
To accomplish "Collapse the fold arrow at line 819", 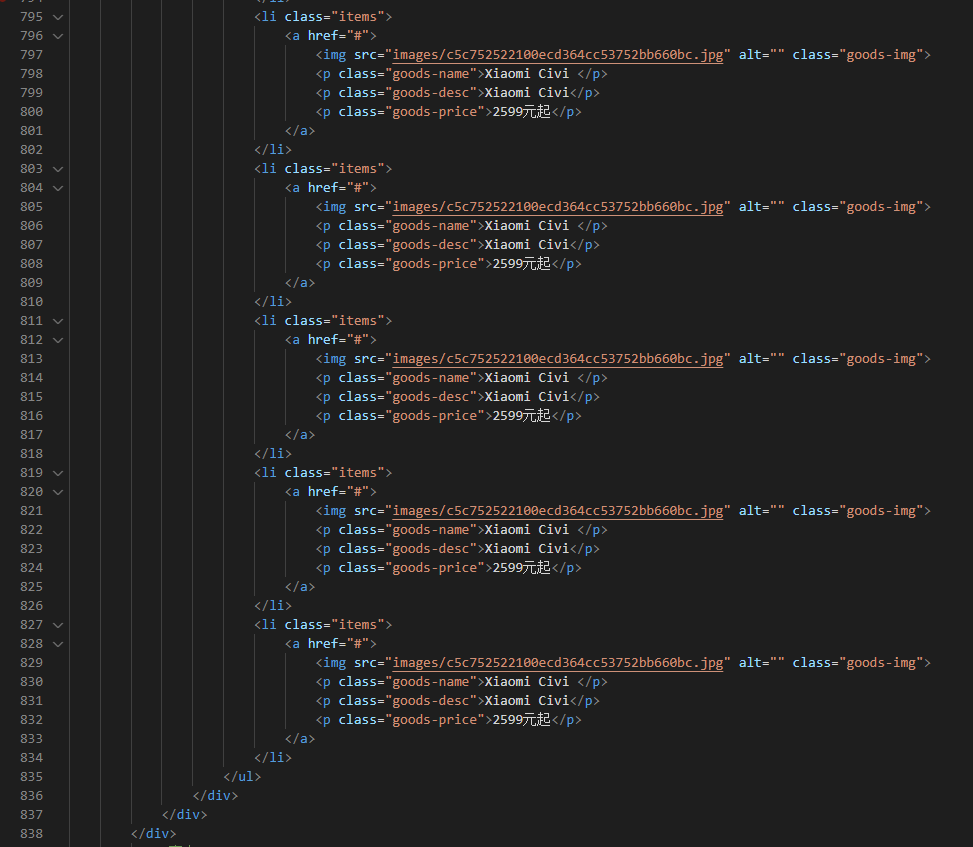I will (x=58, y=473).
